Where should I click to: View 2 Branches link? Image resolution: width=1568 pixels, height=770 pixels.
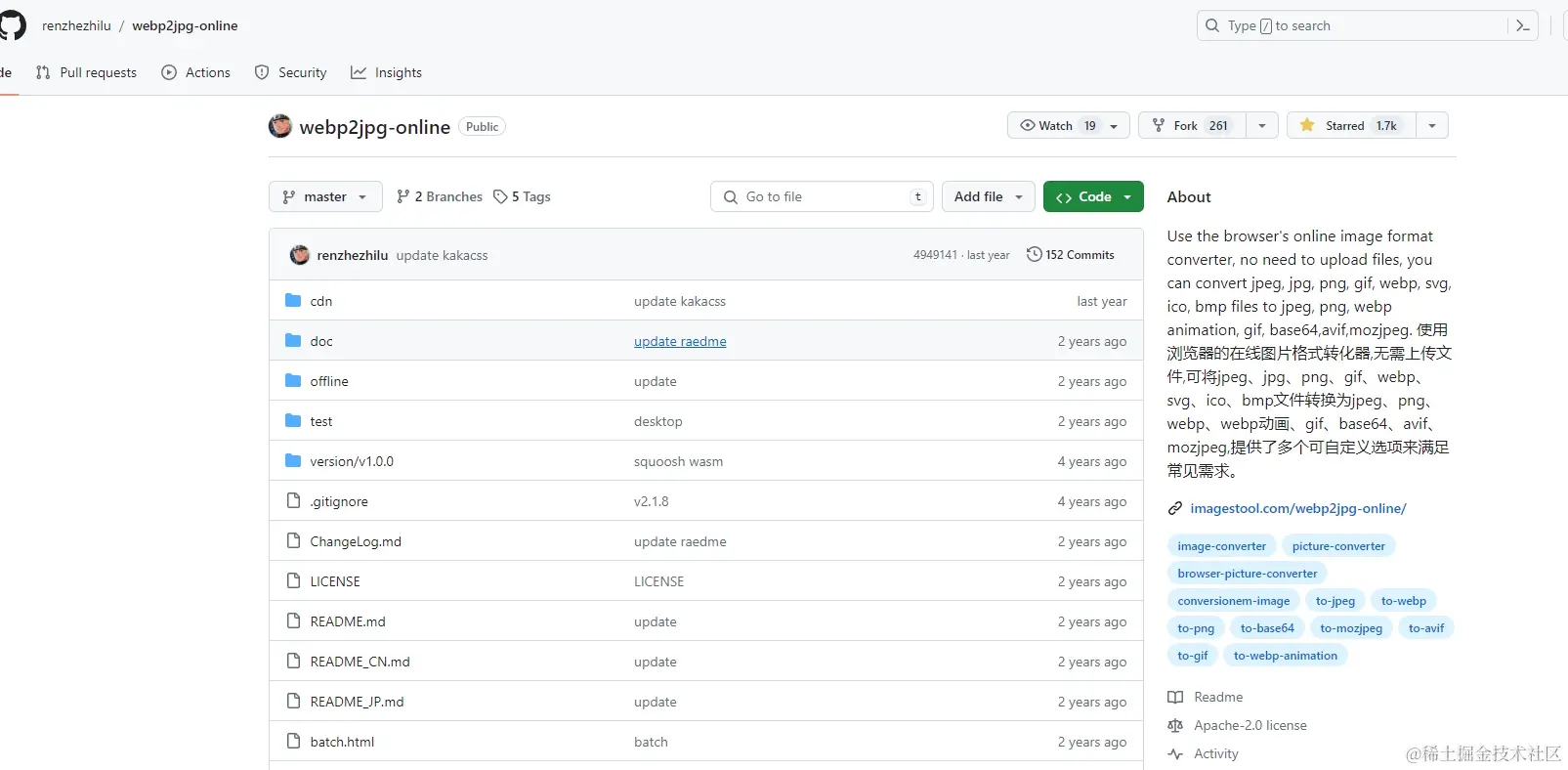pos(440,196)
